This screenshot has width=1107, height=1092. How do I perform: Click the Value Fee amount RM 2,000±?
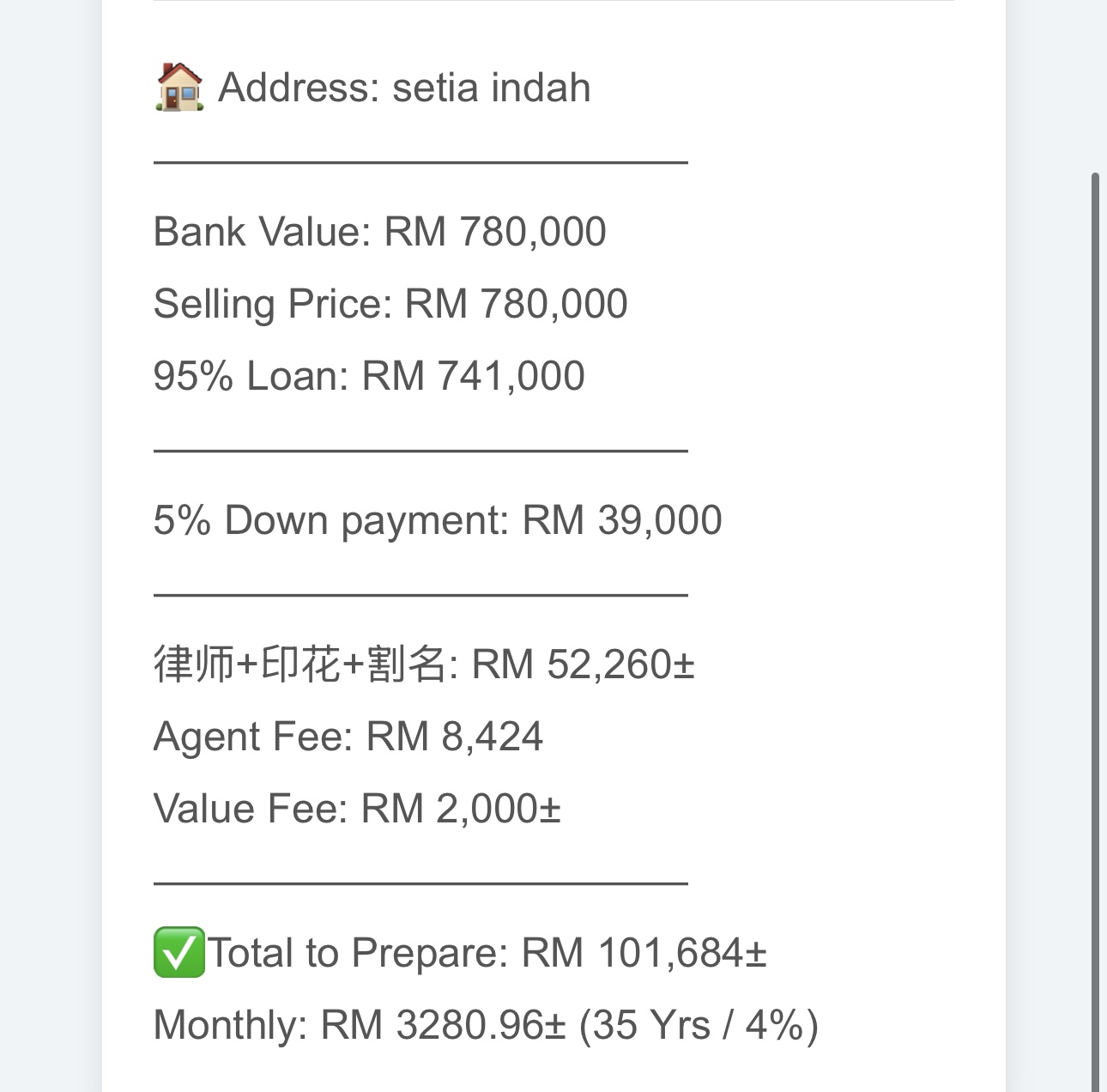coord(462,809)
